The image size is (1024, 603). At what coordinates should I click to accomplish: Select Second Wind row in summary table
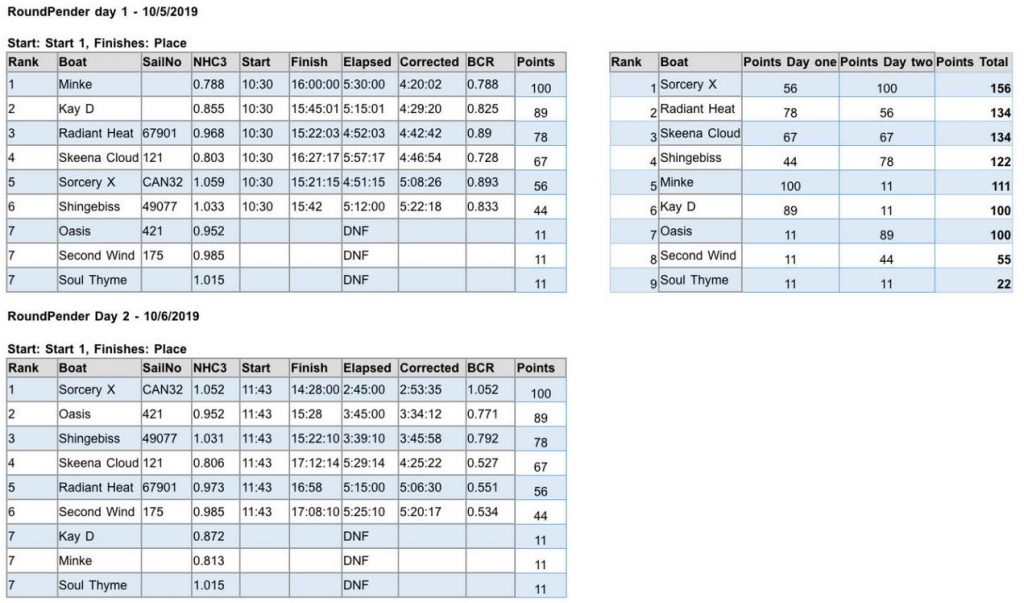[811, 255]
